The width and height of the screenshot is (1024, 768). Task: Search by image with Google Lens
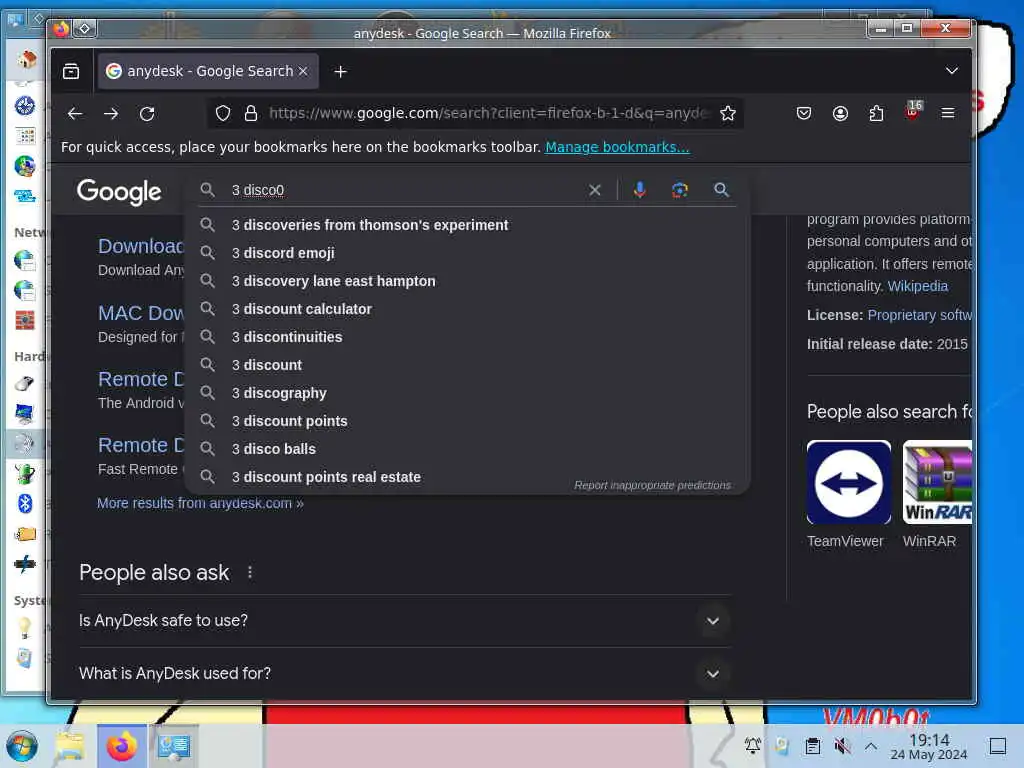point(680,190)
